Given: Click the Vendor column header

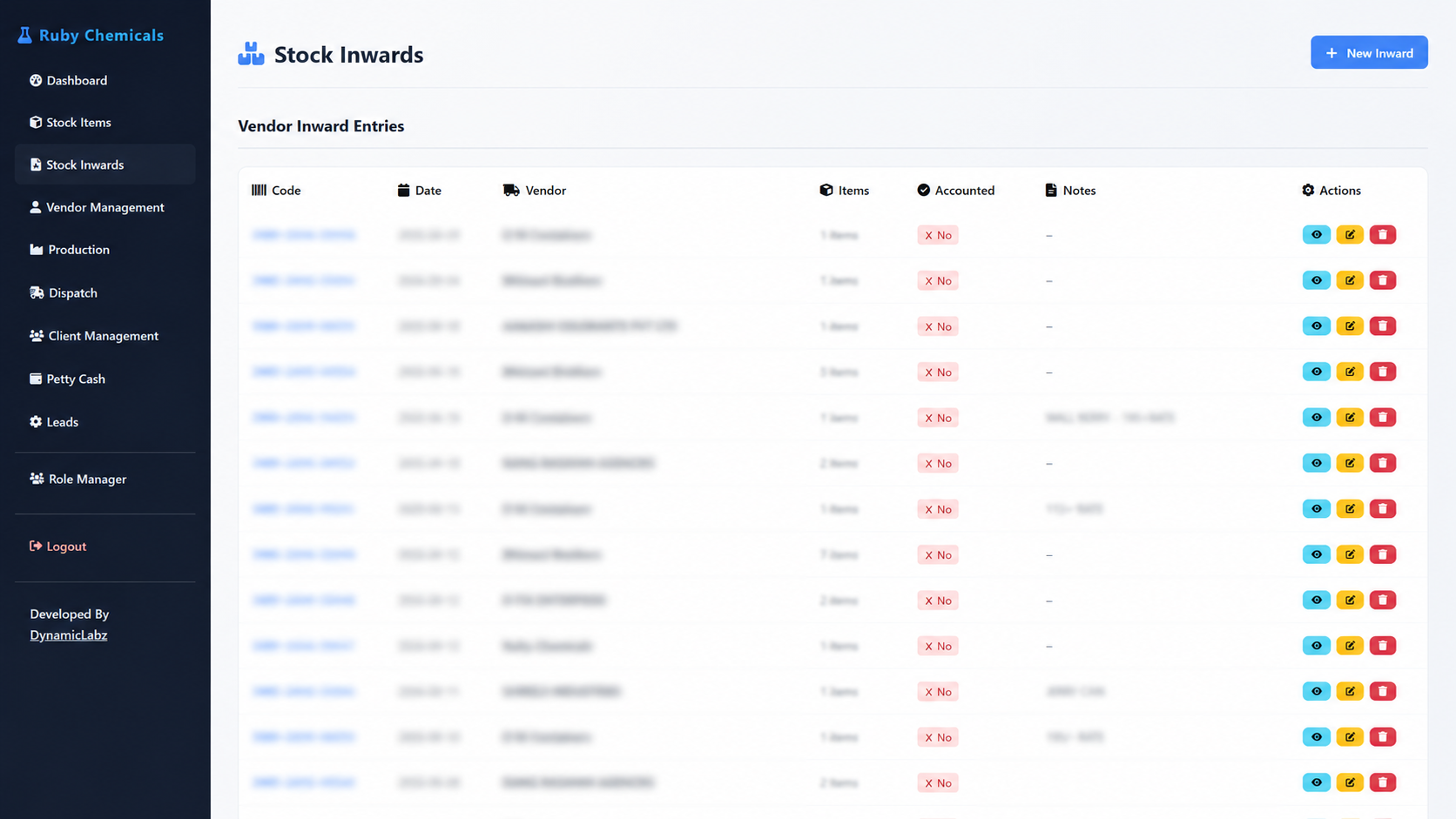Looking at the screenshot, I should (x=535, y=191).
